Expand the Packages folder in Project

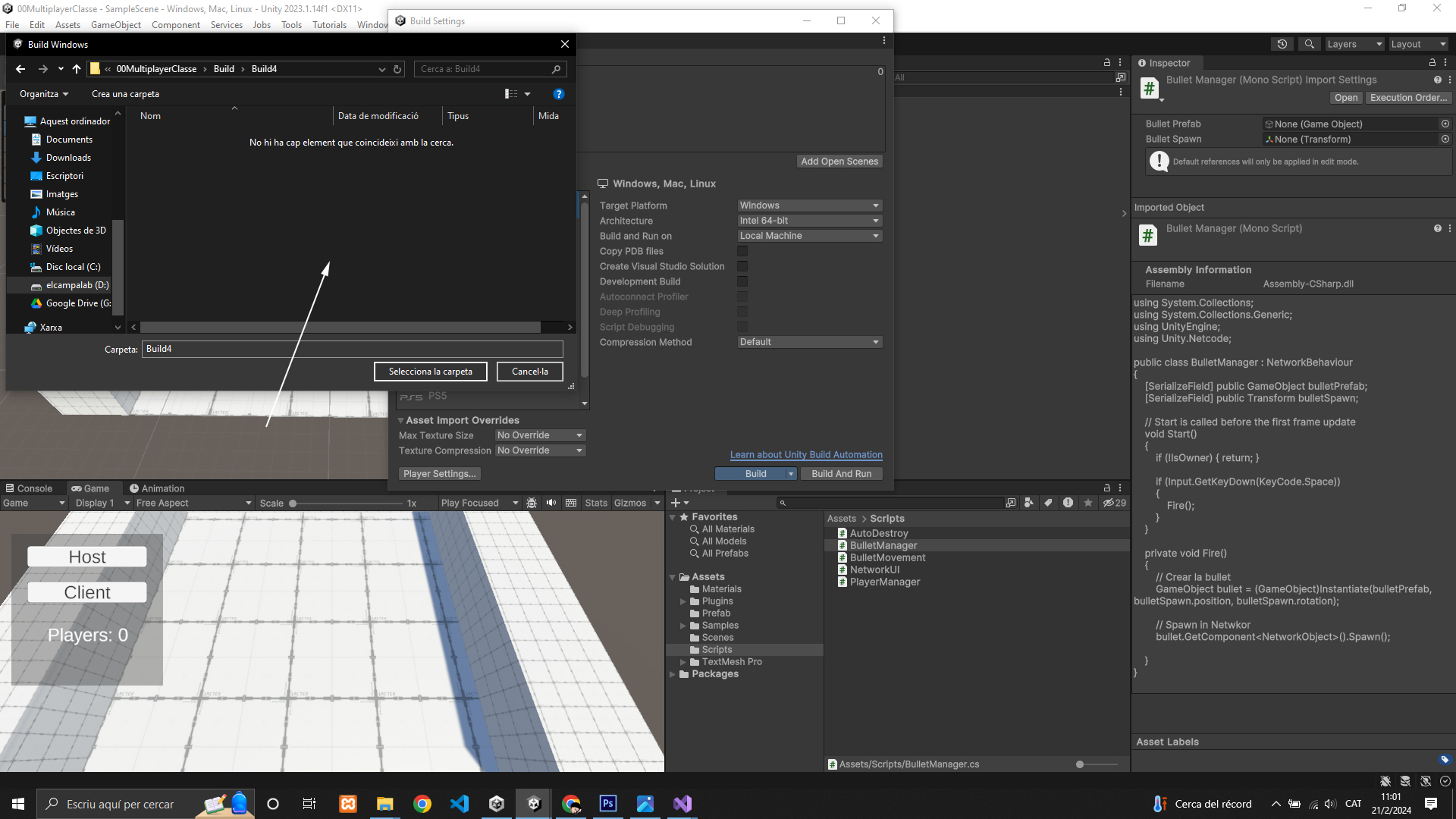[x=673, y=674]
